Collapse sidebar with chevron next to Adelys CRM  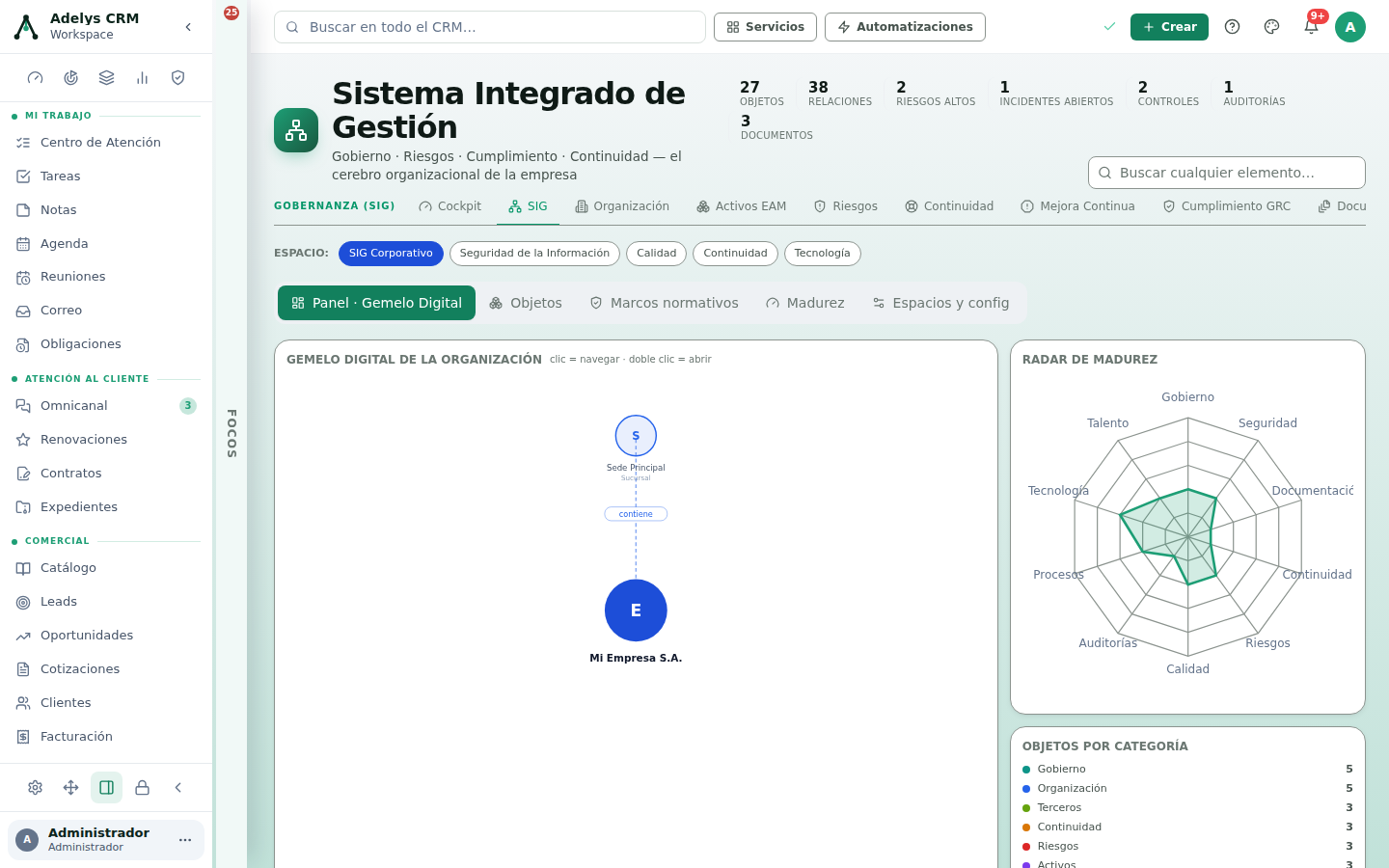tap(188, 27)
